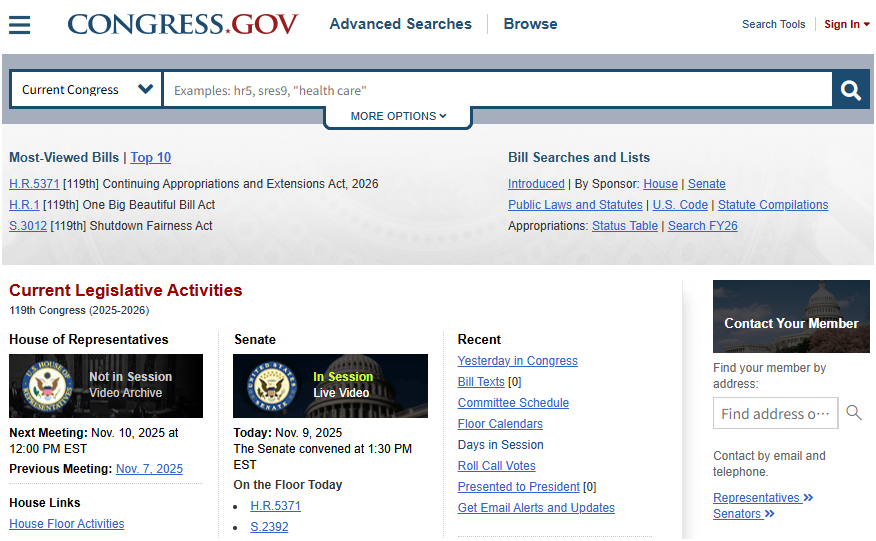Open By Sponsor Senate link
Image resolution: width=876 pixels, height=541 pixels.
707,184
